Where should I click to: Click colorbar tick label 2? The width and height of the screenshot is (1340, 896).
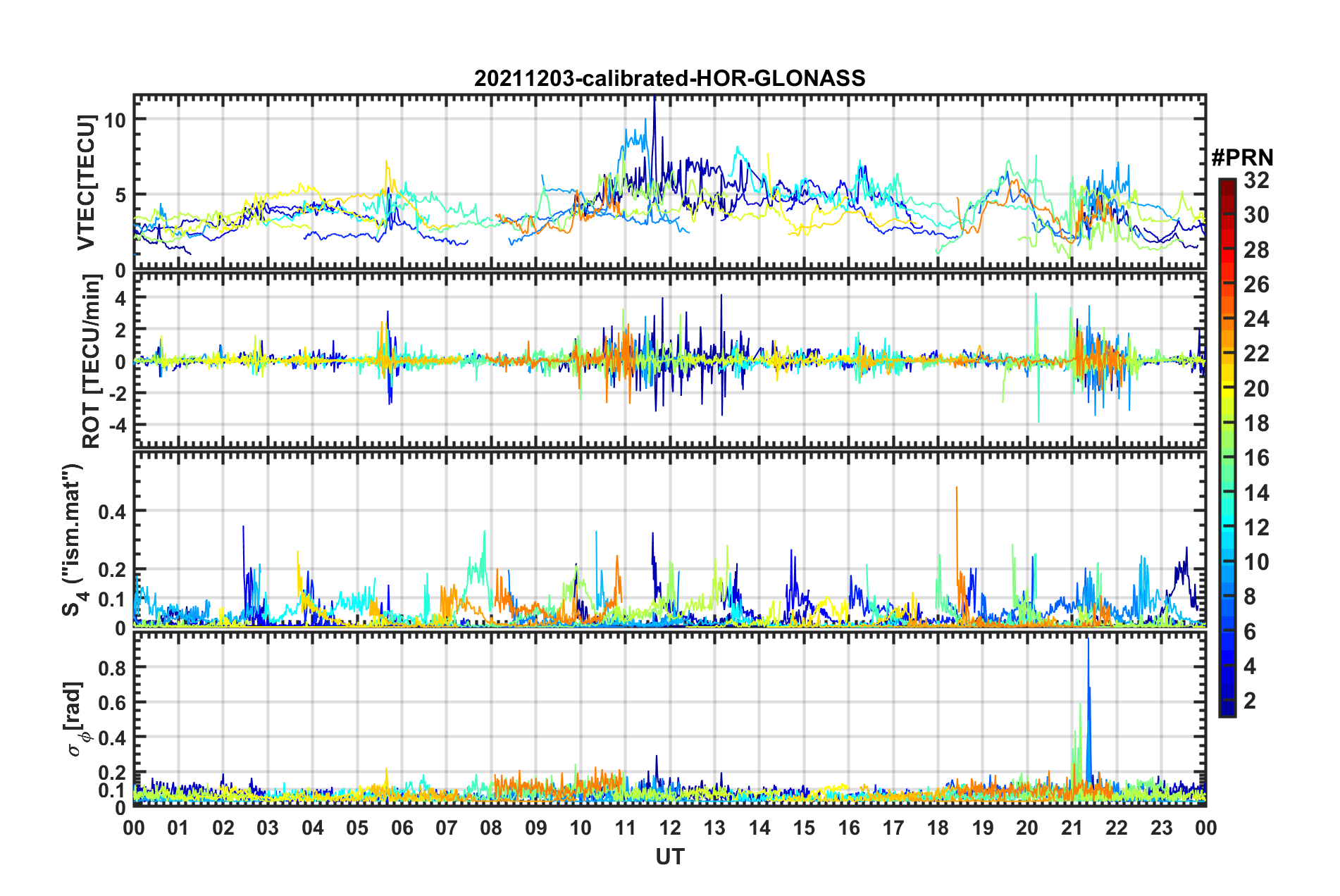coord(1250,700)
